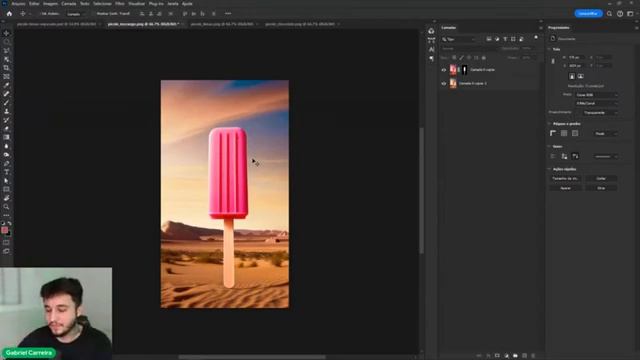Open the color mode (Cores RGB) dropdown

pos(597,95)
